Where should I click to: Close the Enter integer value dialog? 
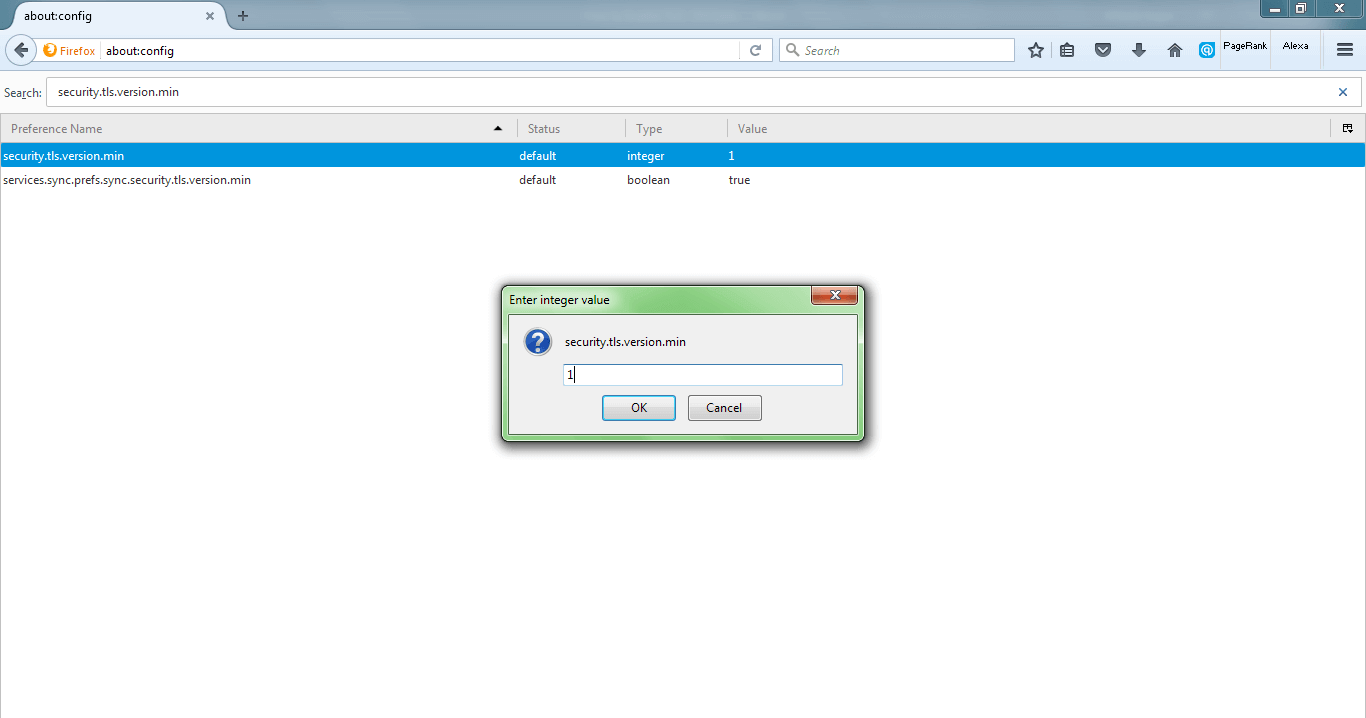coord(834,296)
